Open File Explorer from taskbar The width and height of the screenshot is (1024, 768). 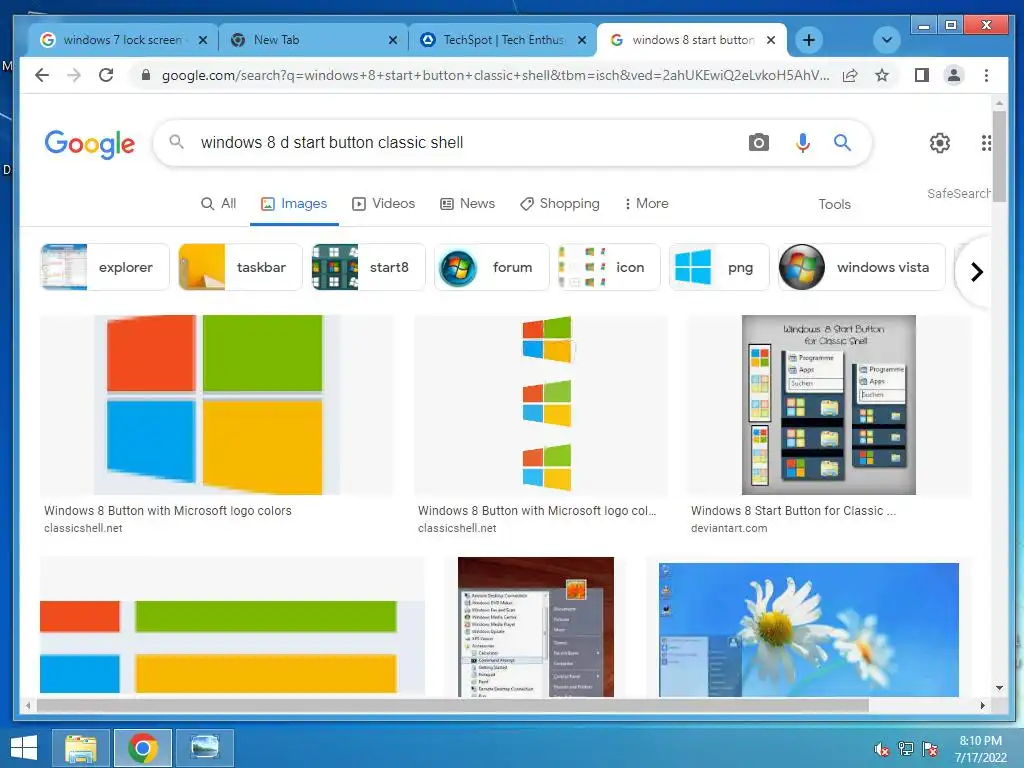point(81,748)
